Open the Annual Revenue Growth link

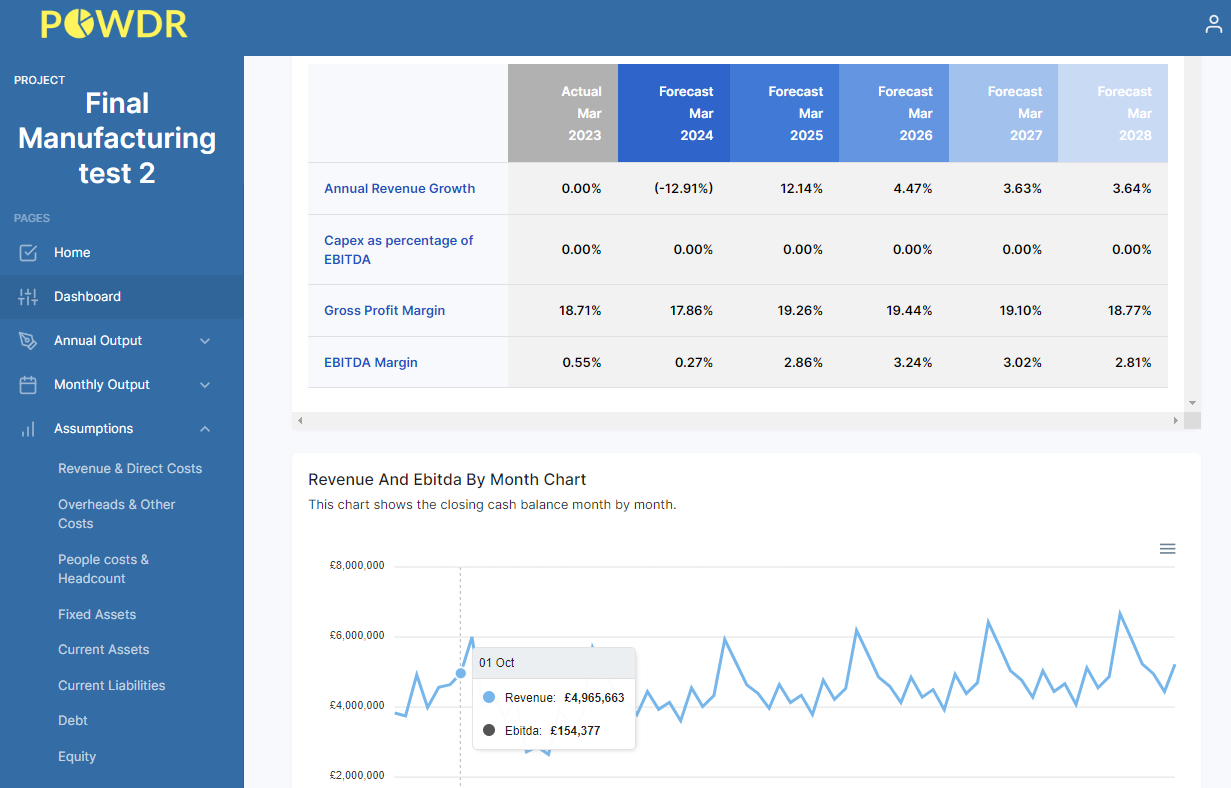point(399,188)
